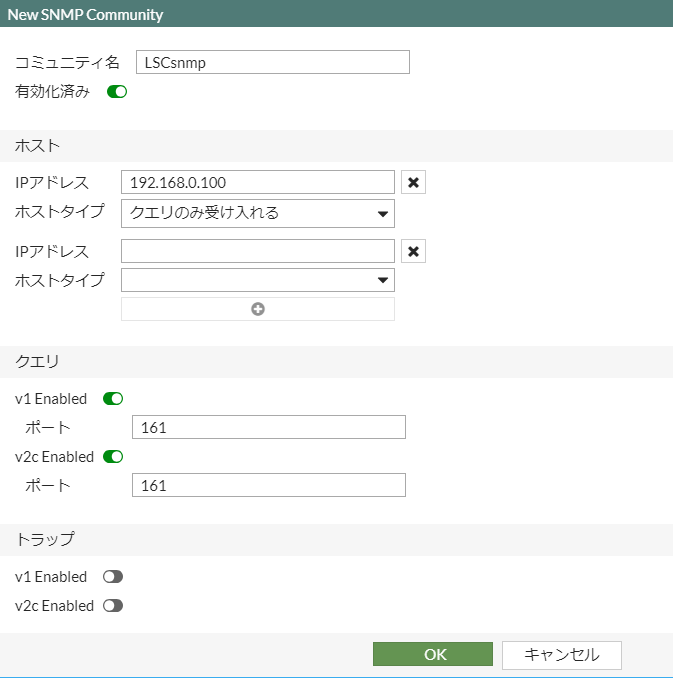Open the empty second ホストタイプ dropdown

[x=258, y=280]
